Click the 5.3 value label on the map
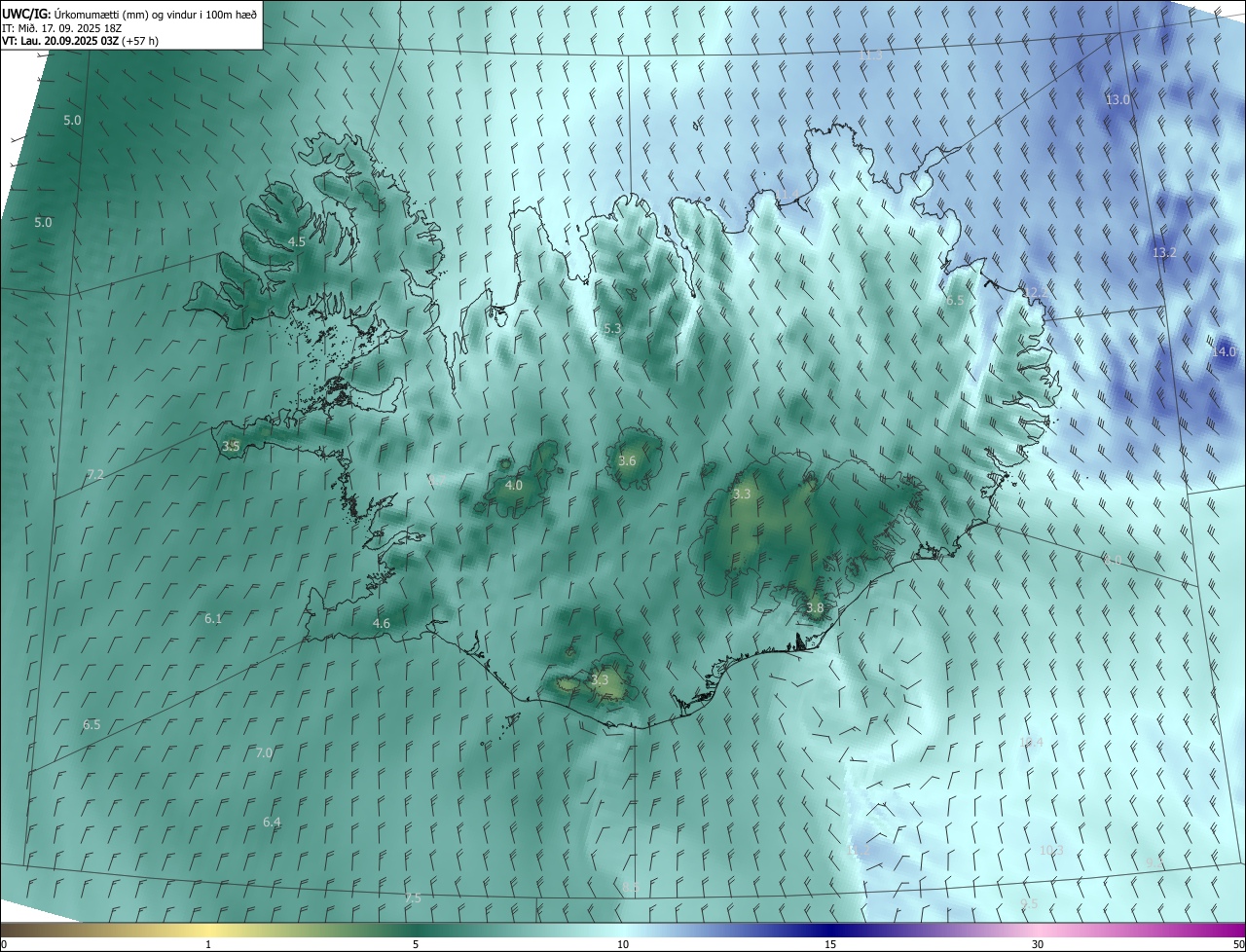The image size is (1246, 952). [612, 329]
